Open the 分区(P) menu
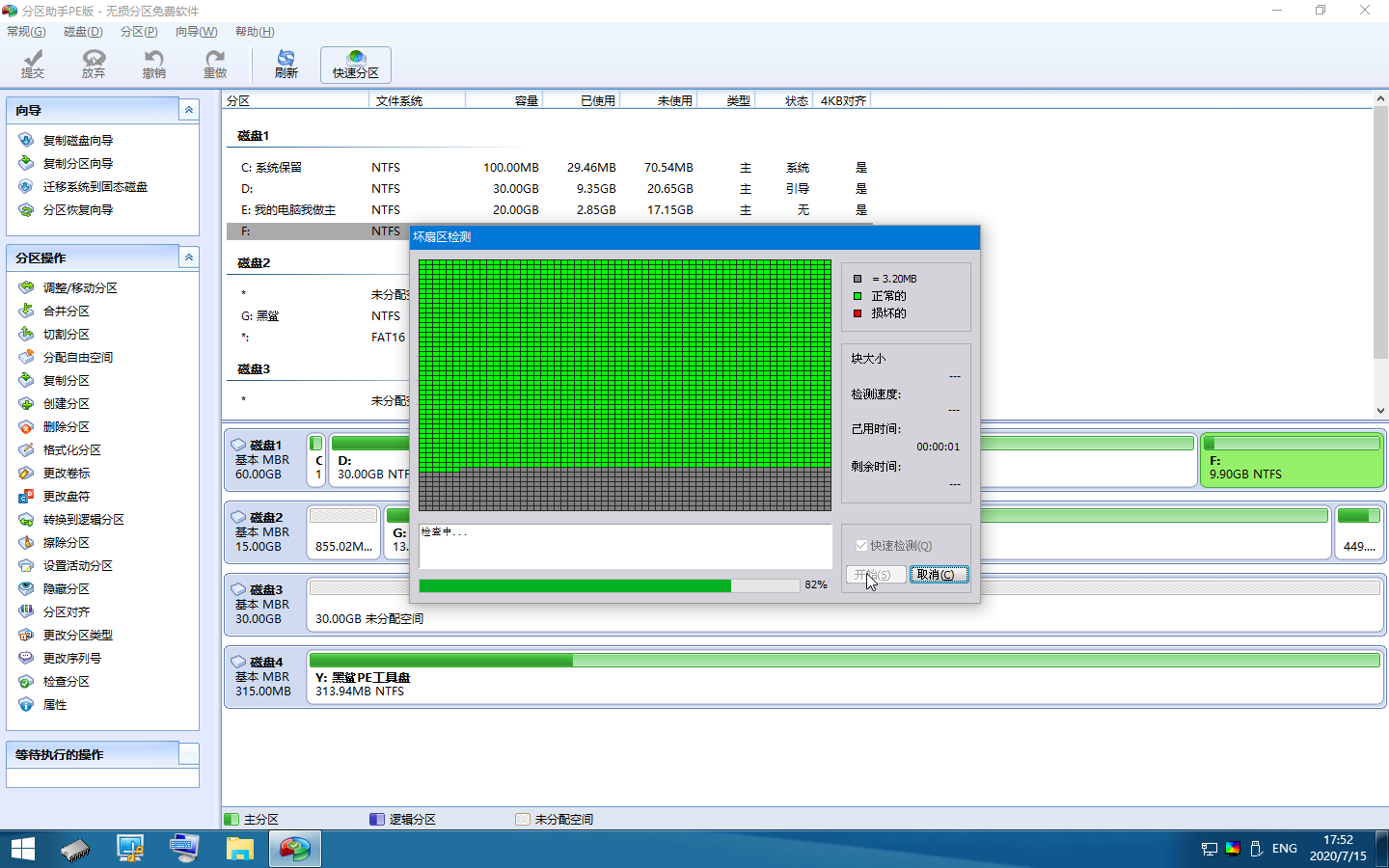Screen dimensions: 1389x868 pyautogui.click(x=139, y=32)
